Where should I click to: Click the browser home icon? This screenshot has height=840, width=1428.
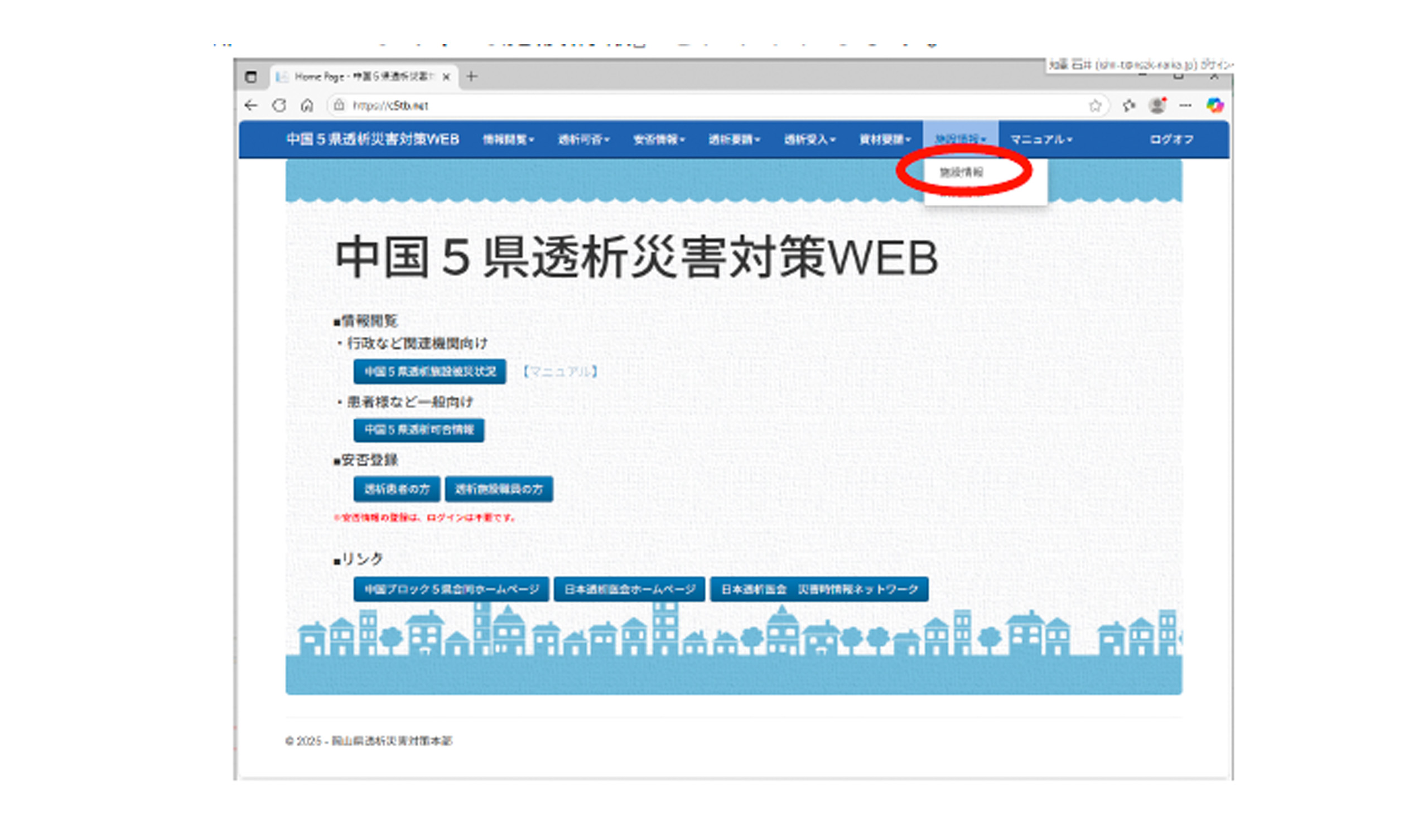[x=307, y=105]
